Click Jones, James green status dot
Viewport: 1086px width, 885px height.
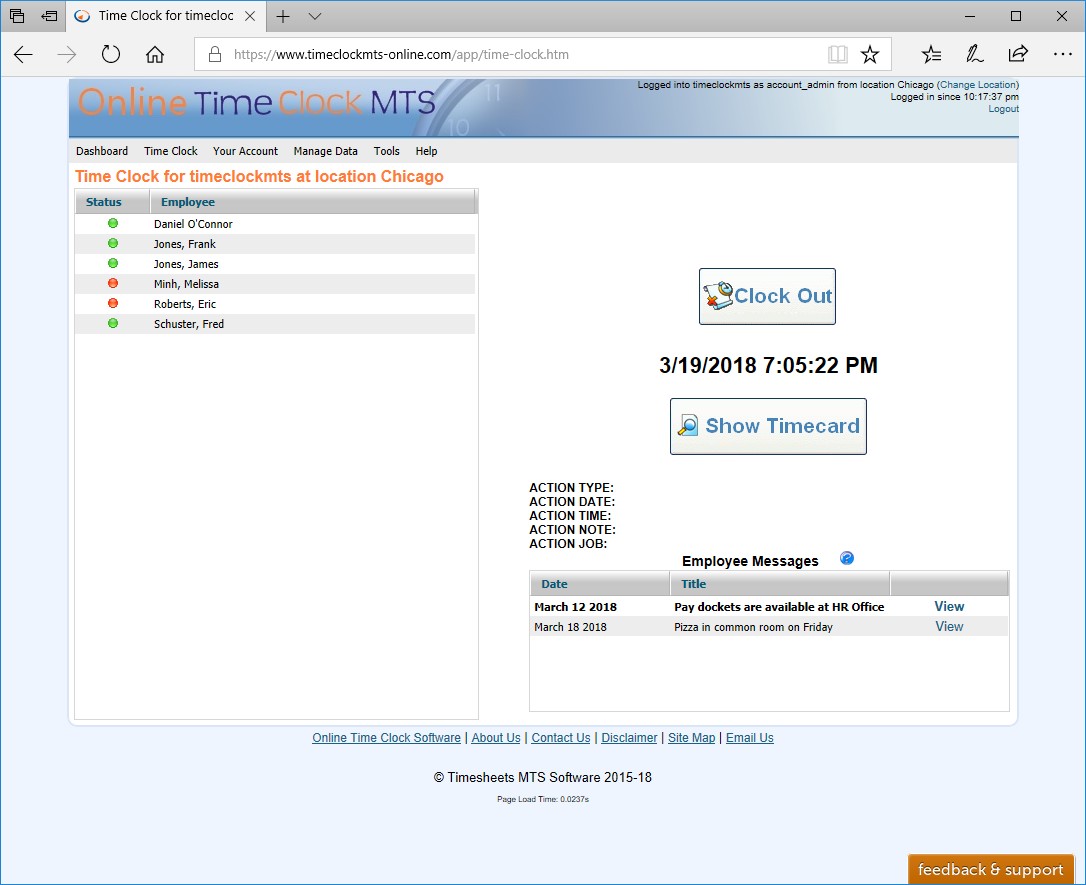click(x=113, y=263)
